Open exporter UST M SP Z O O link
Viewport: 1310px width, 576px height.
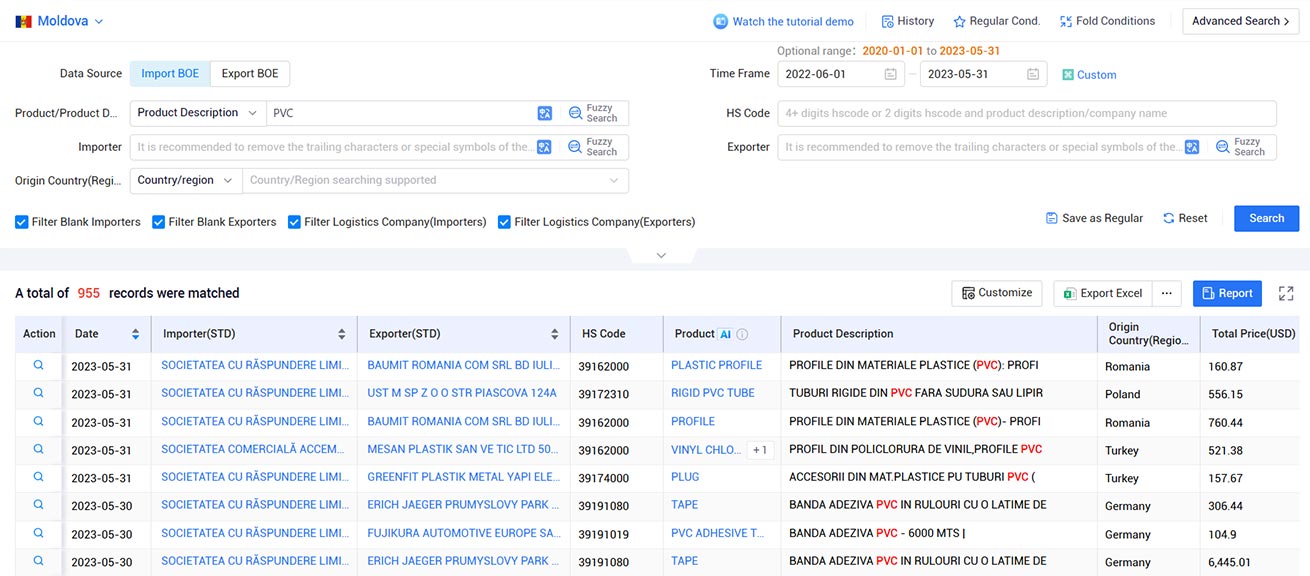(462, 394)
